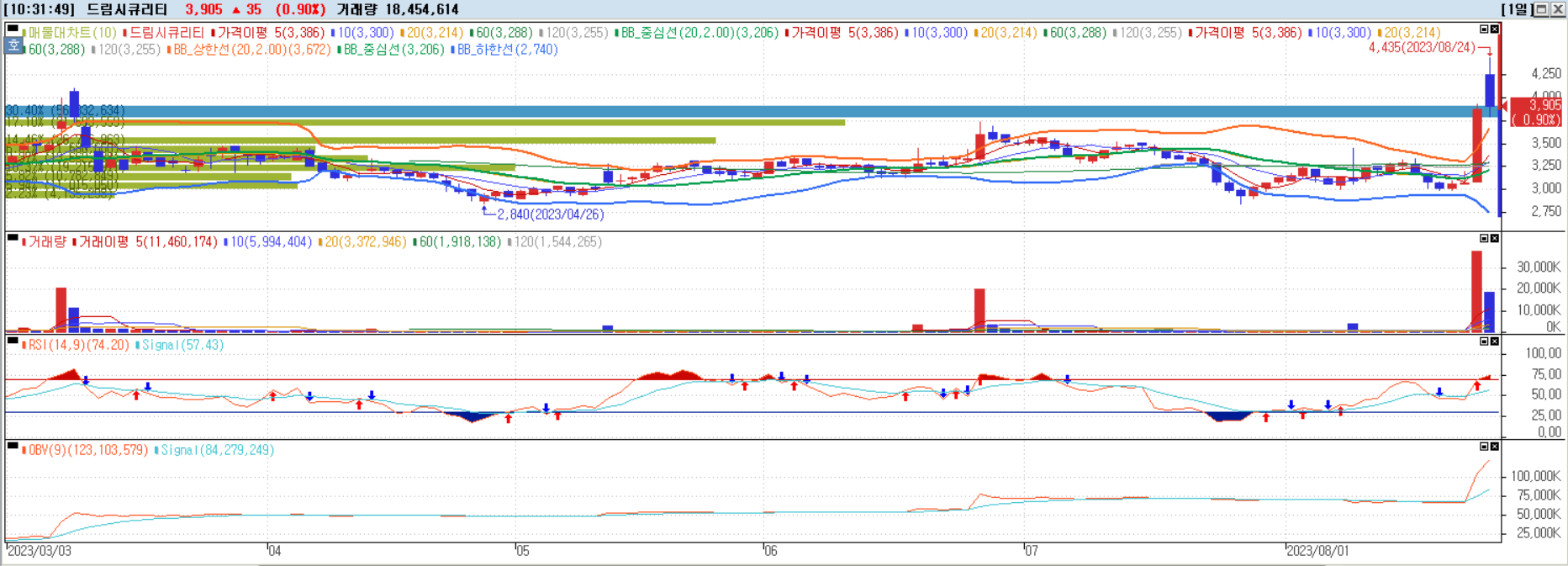Viewport: 1568px width, 566px height.
Task: Click the 07 month marker on time axis
Action: (x=1032, y=551)
